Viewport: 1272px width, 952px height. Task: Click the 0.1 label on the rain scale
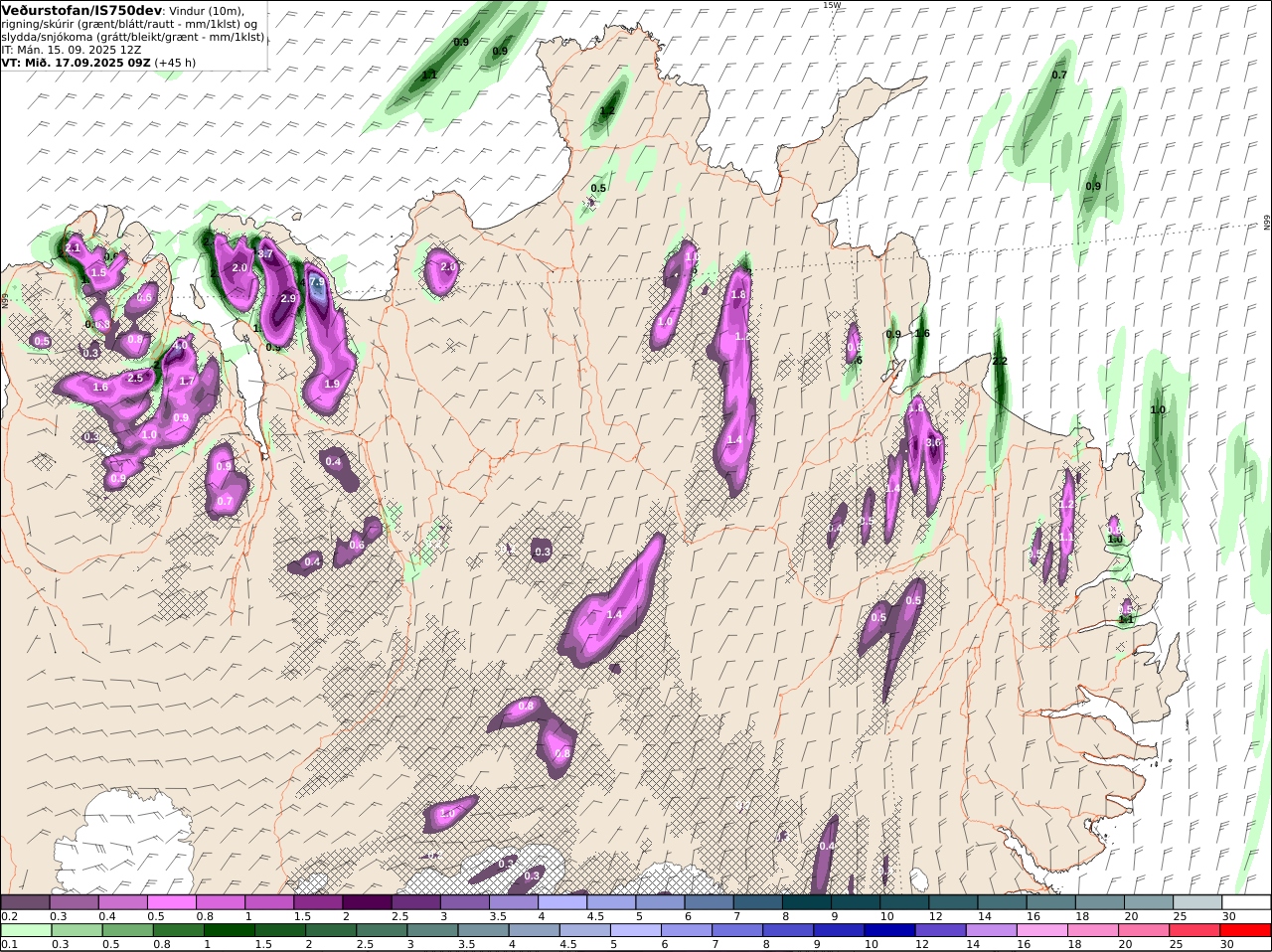pos(8,944)
